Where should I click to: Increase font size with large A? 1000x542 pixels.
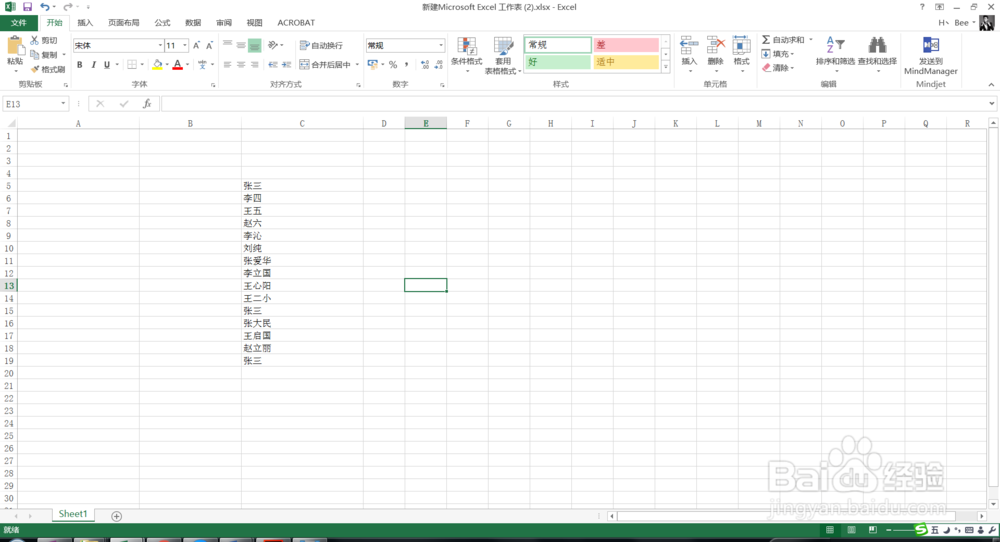pos(196,45)
